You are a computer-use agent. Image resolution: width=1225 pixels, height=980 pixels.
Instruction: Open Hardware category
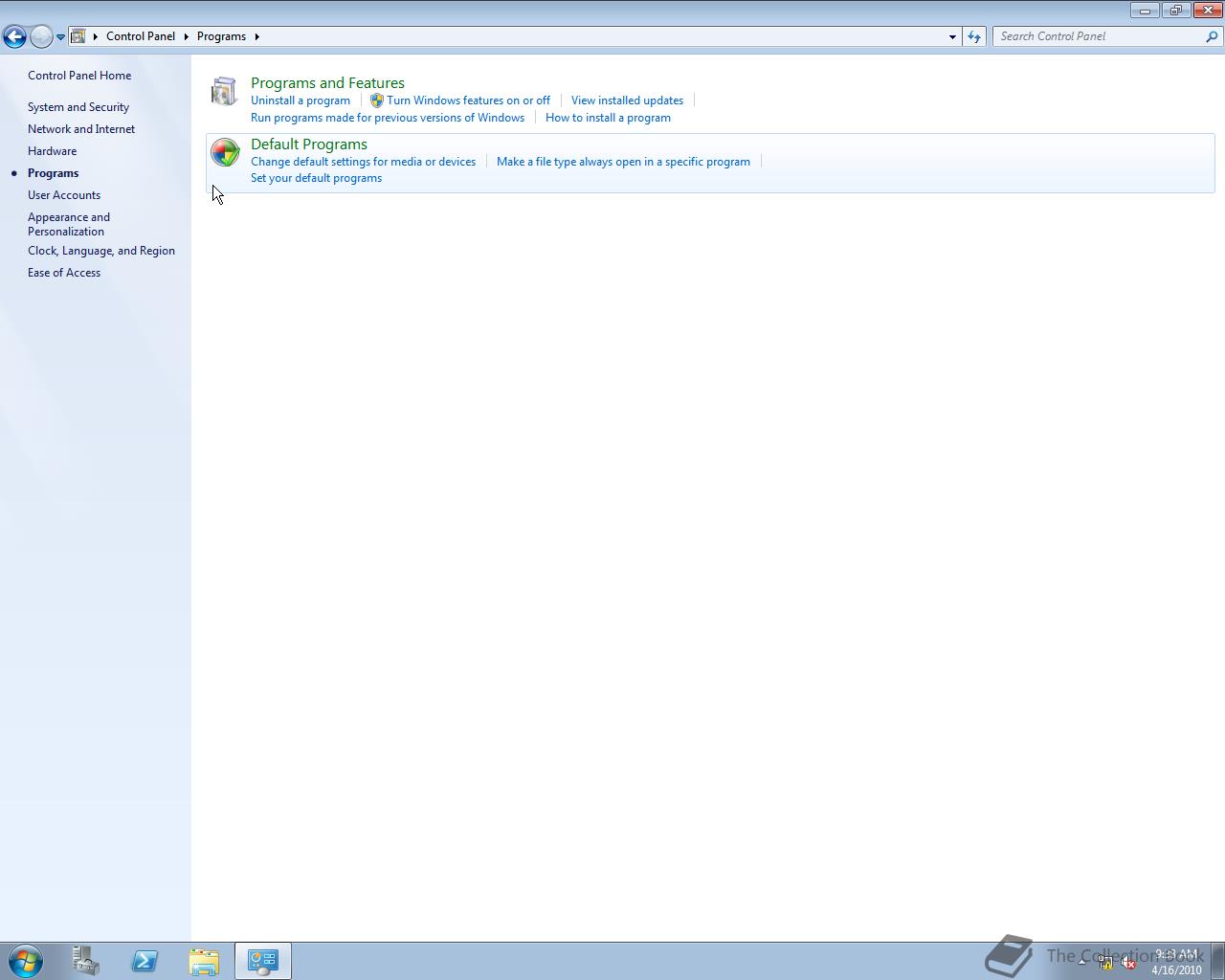(x=52, y=151)
